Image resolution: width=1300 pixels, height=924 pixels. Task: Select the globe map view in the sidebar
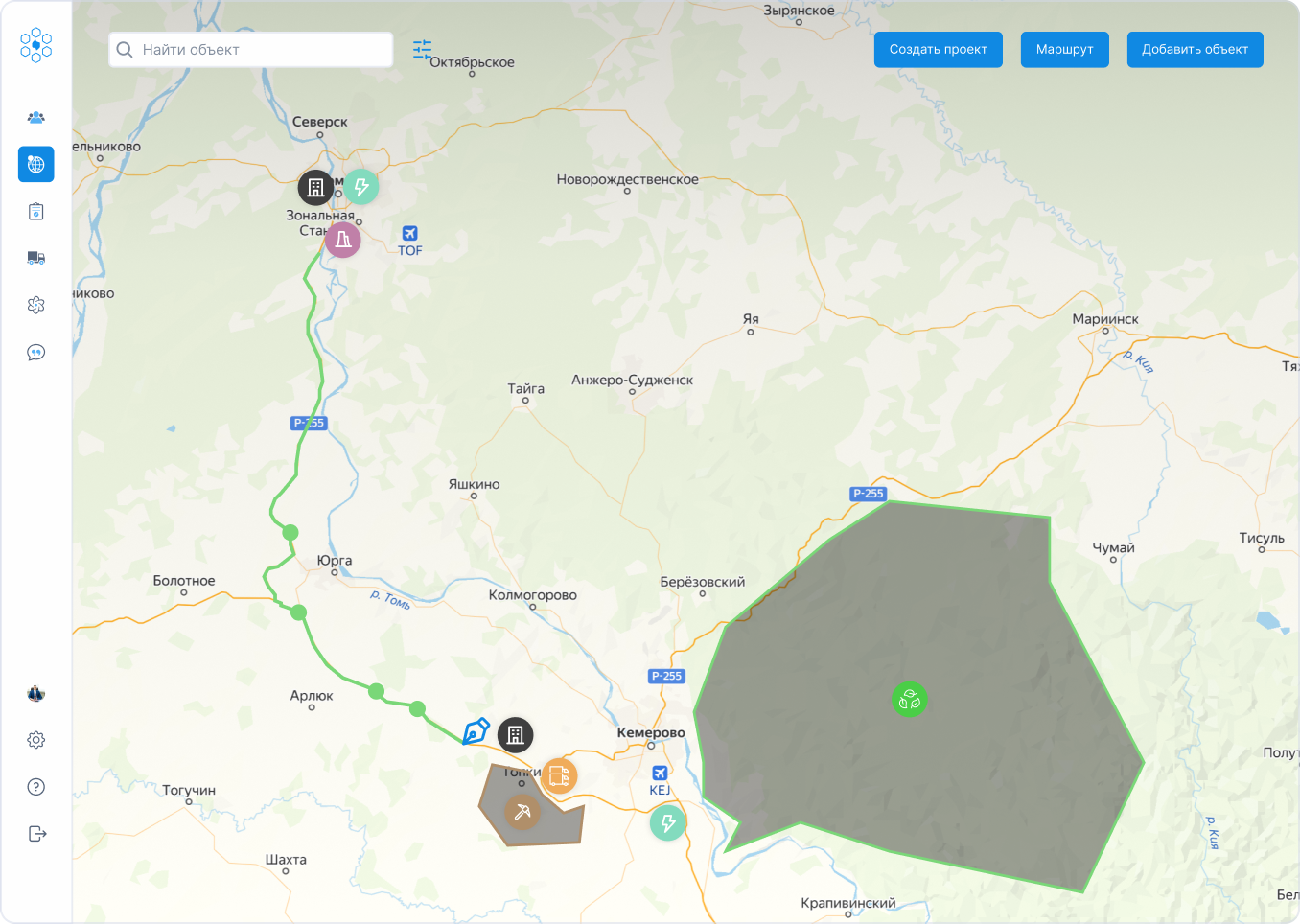pyautogui.click(x=35, y=164)
